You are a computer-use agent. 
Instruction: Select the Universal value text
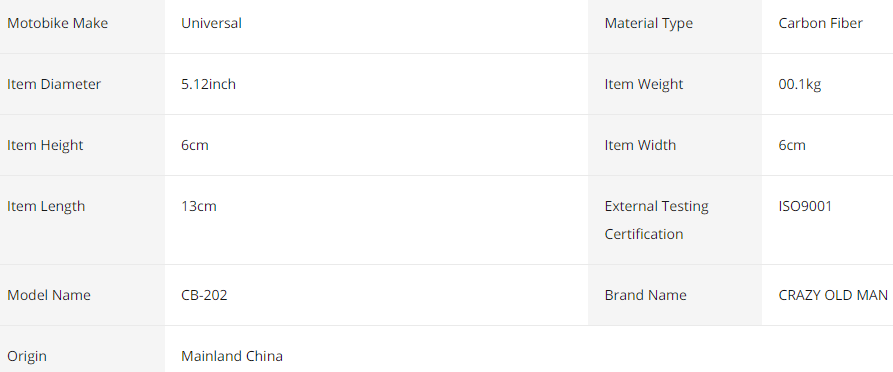pos(211,23)
